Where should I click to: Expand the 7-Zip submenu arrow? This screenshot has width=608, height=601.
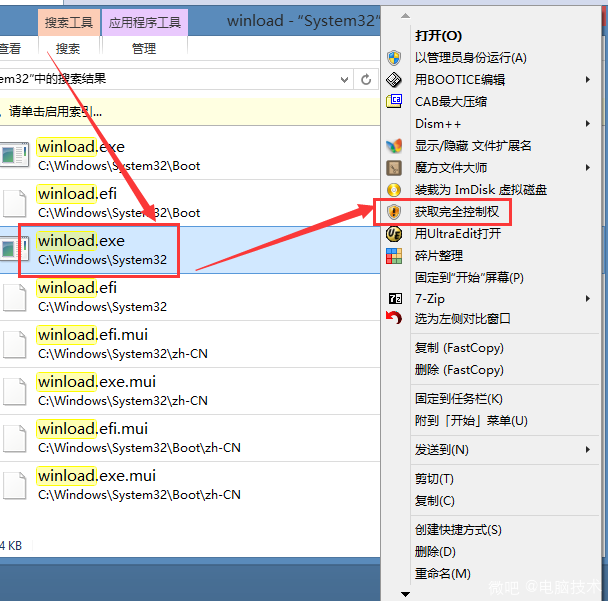pos(588,299)
